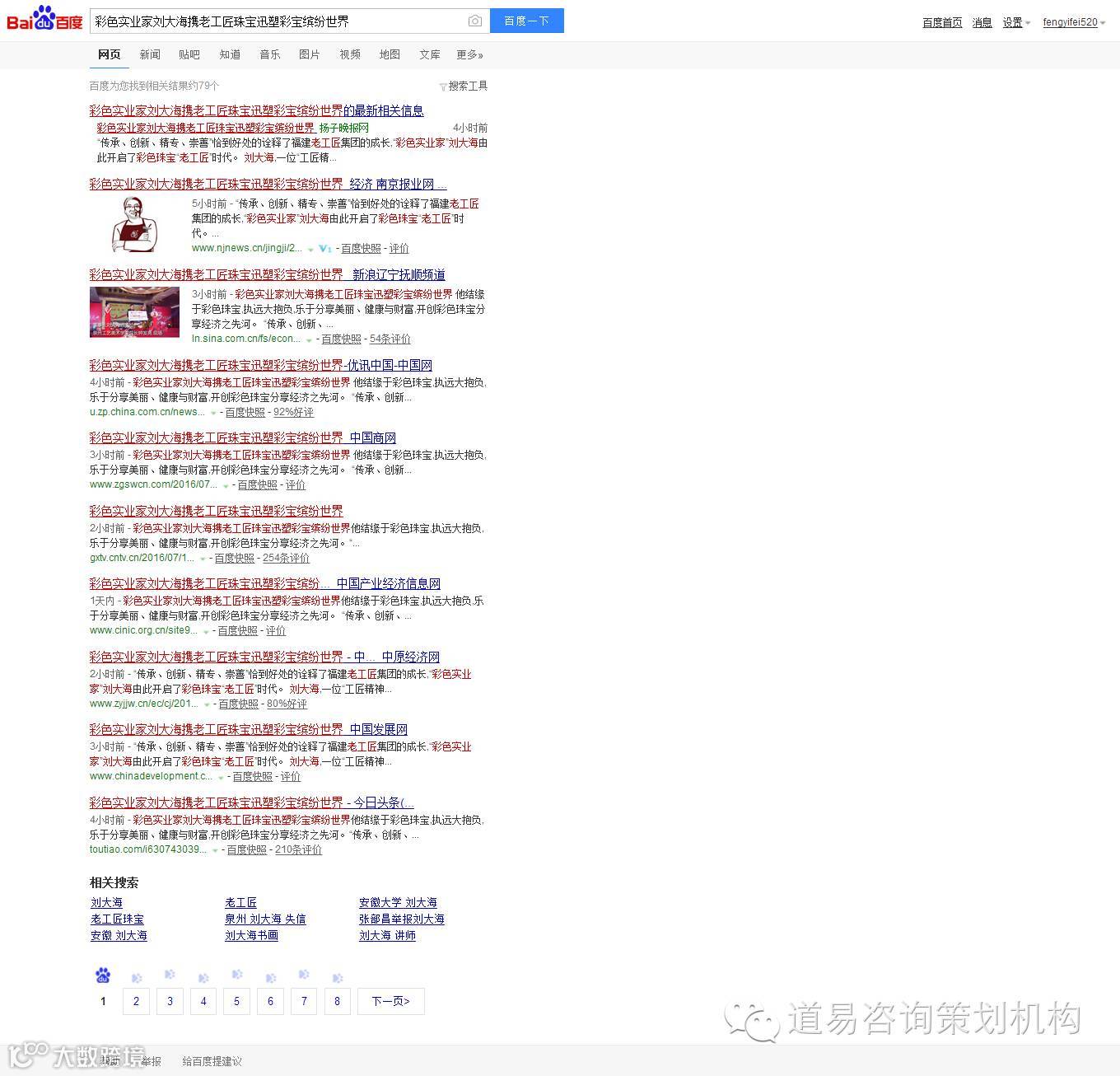Viewport: 1120px width, 1076px height.
Task: Go to page 2 of results
Action: click(136, 1001)
